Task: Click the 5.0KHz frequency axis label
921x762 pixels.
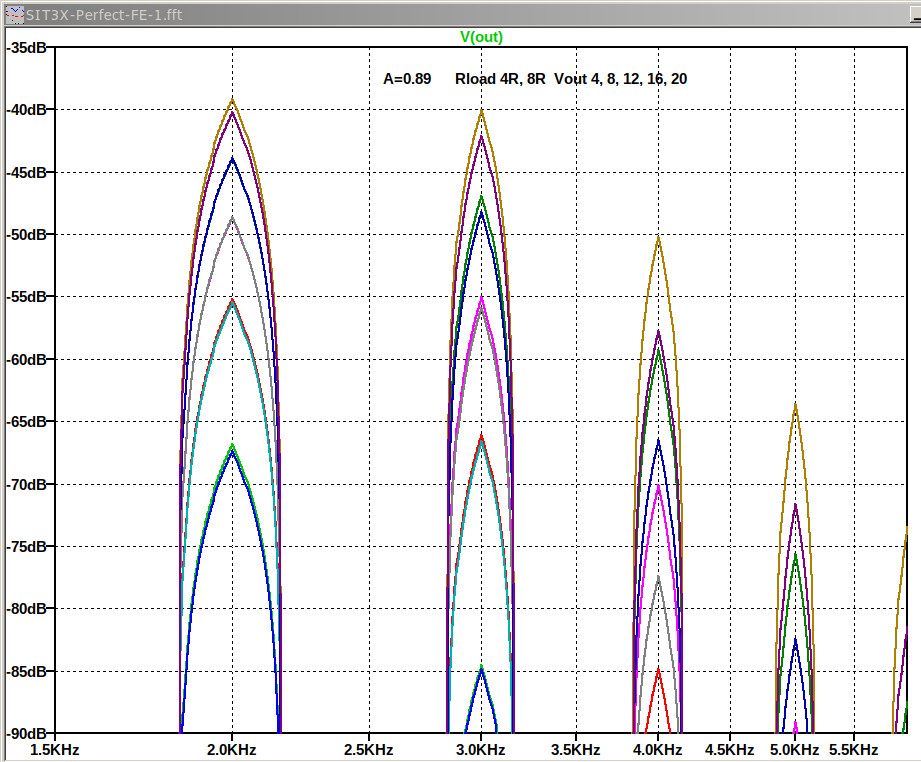Action: pos(795,750)
